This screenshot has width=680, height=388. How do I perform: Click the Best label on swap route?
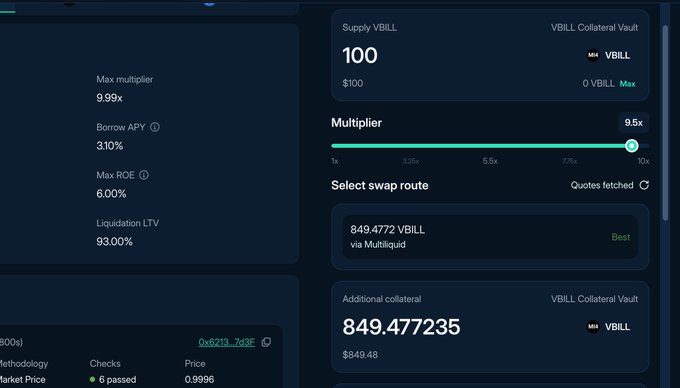[621, 237]
